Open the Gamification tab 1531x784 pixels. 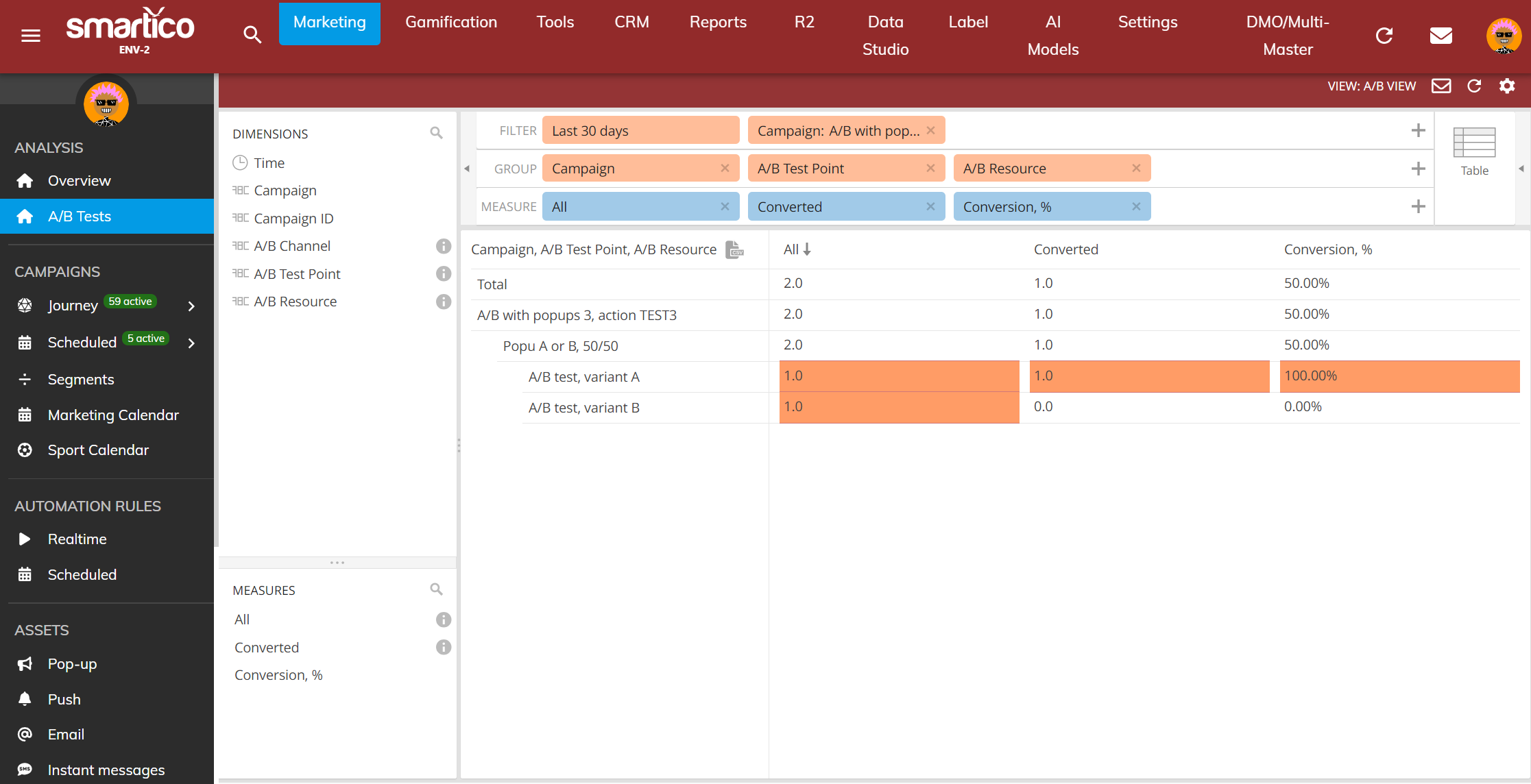(x=450, y=22)
